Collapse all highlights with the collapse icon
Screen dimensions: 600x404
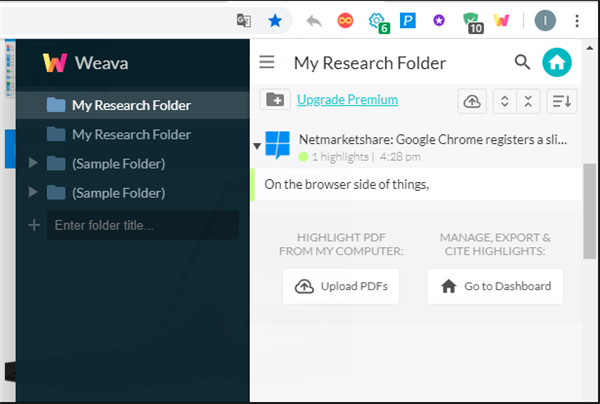pos(528,100)
